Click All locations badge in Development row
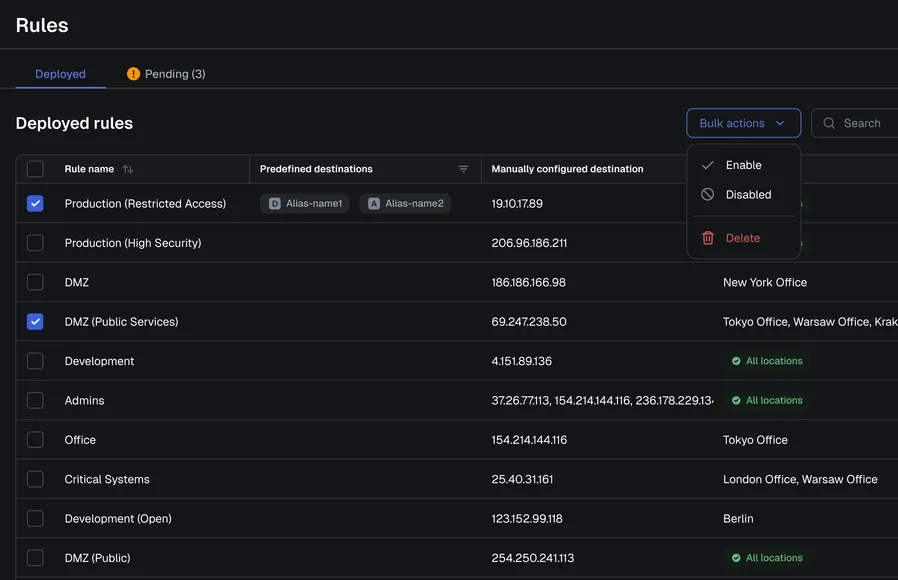898x580 pixels. [x=767, y=361]
